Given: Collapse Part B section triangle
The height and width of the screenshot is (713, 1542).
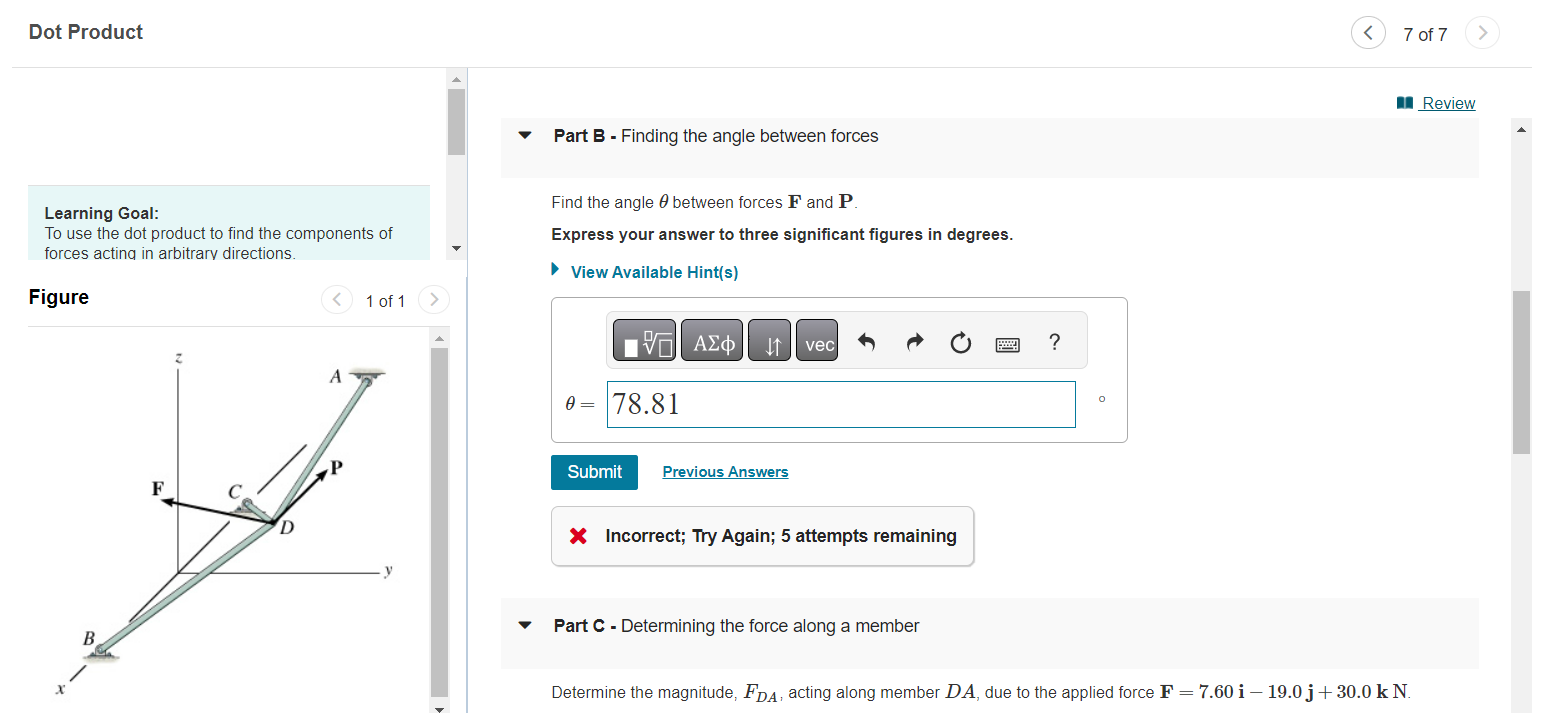Looking at the screenshot, I should pyautogui.click(x=525, y=136).
